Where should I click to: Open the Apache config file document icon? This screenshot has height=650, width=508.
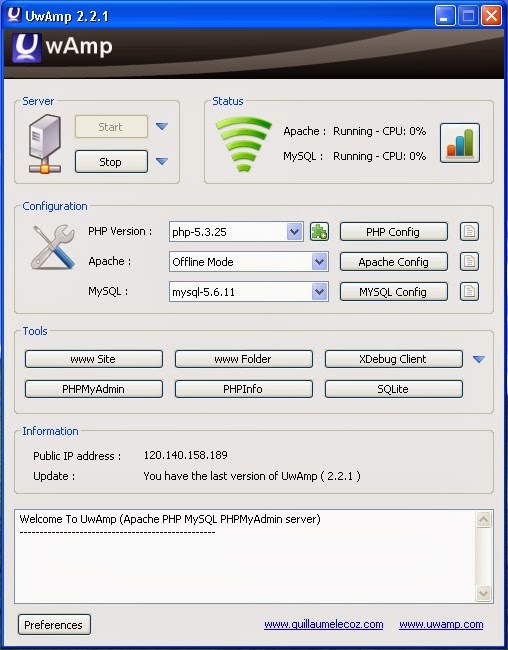[469, 262]
